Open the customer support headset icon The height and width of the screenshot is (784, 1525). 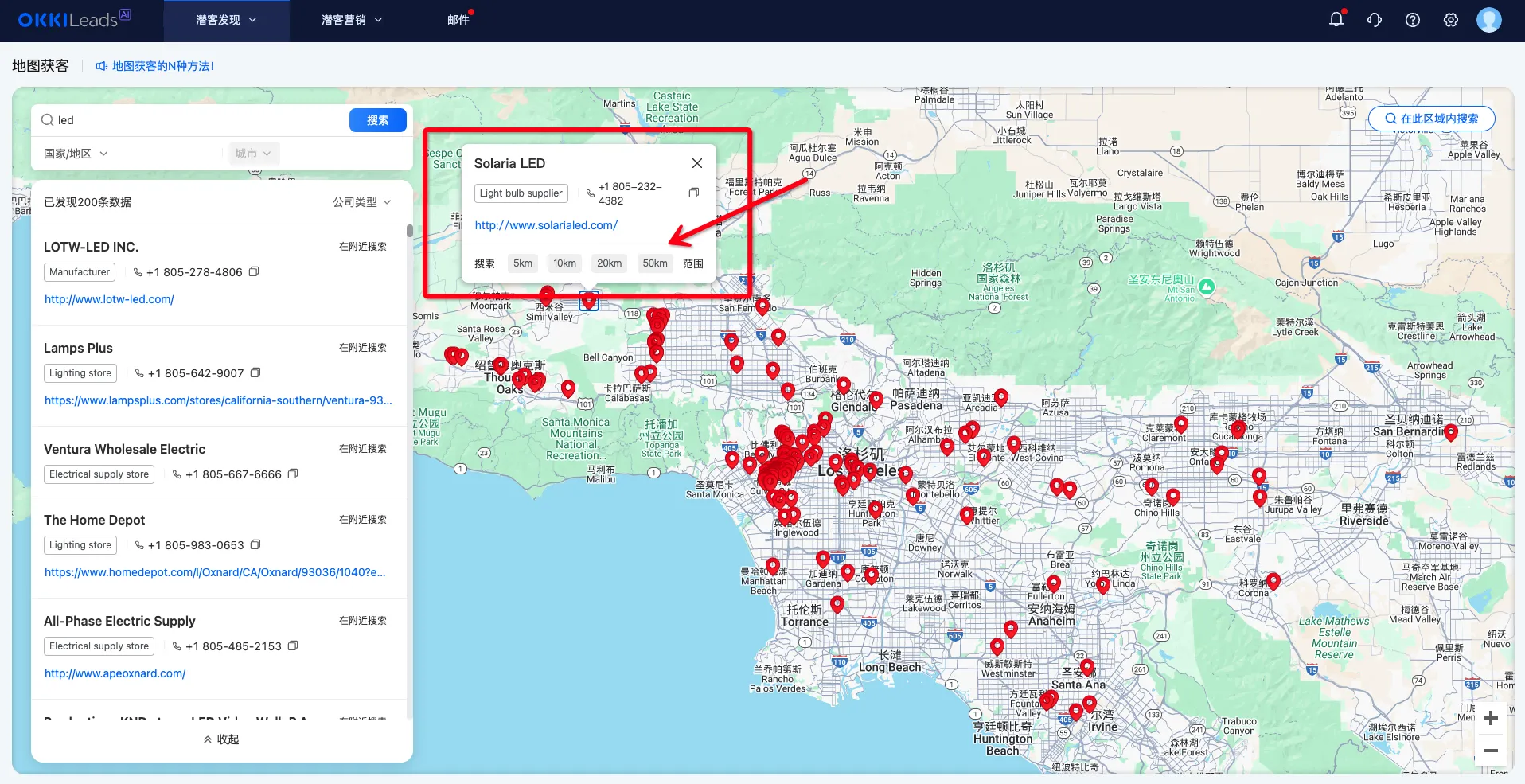[x=1375, y=20]
